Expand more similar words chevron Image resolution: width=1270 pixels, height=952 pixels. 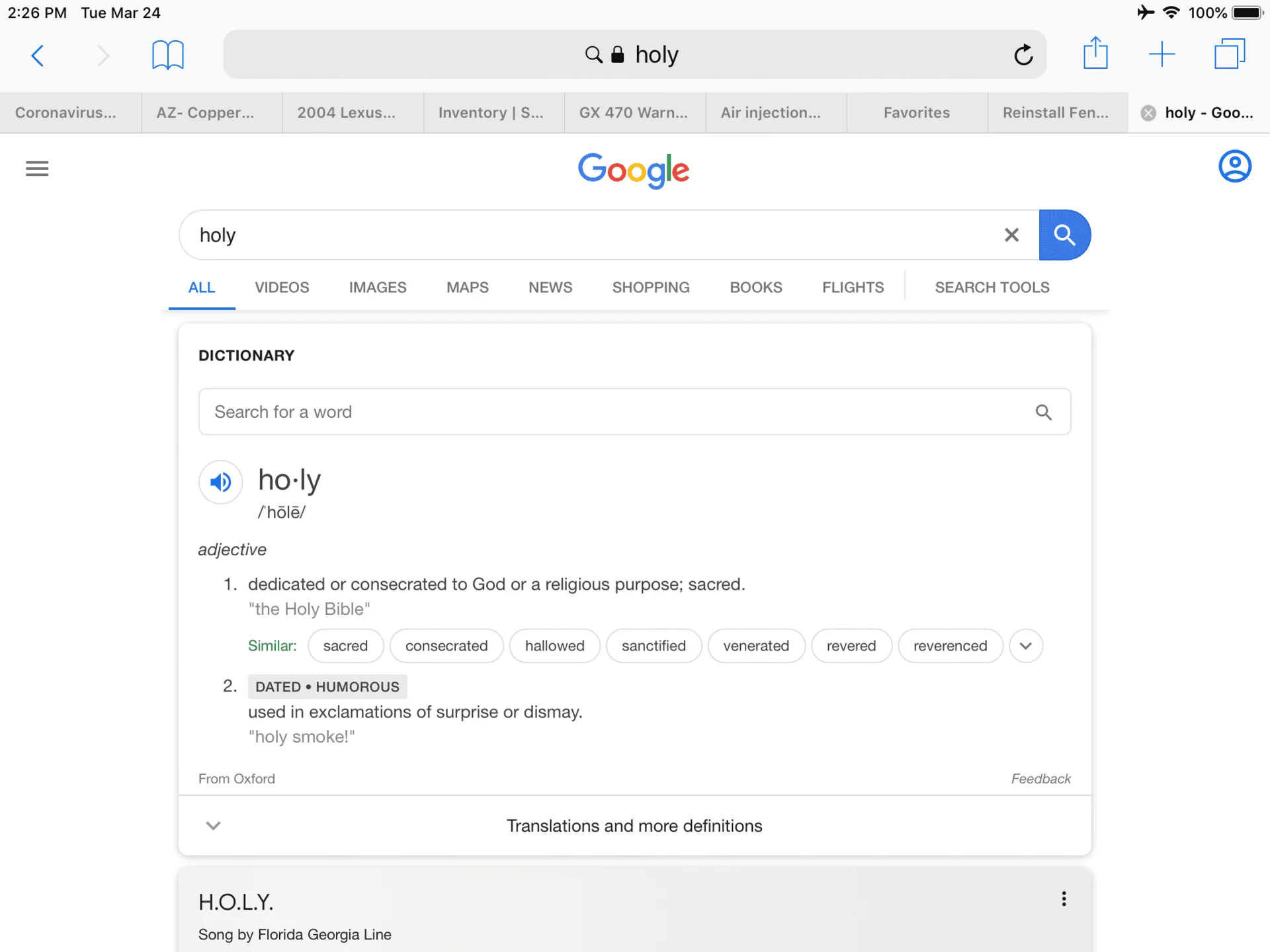pos(1026,646)
